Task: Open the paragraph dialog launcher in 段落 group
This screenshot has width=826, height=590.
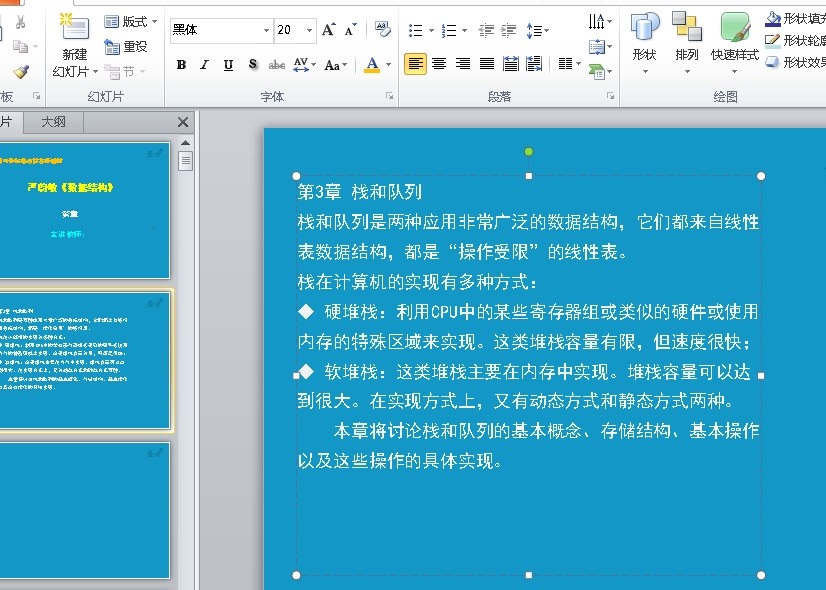Action: 611,96
